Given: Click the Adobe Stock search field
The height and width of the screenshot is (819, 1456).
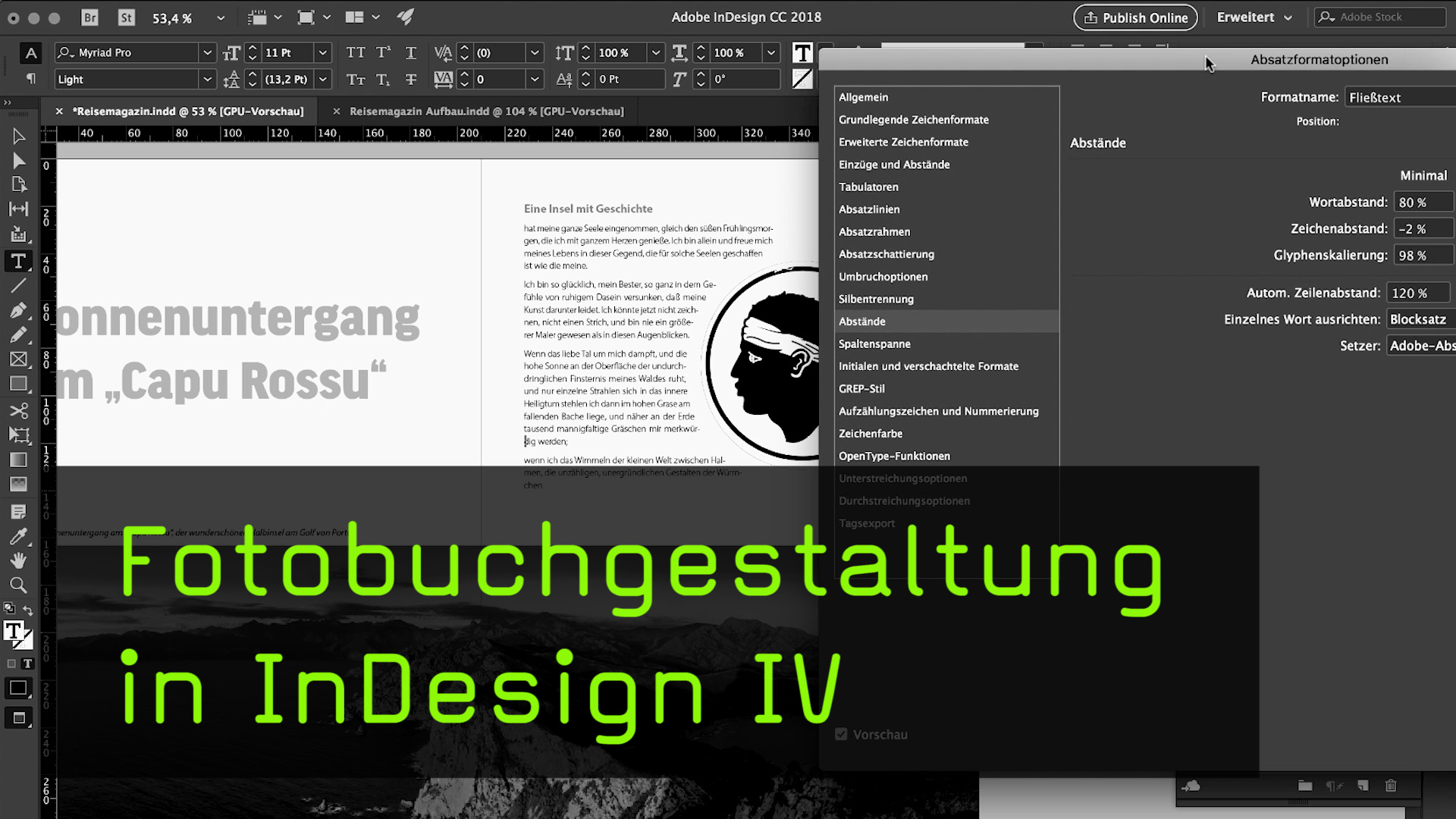Looking at the screenshot, I should 1381,17.
